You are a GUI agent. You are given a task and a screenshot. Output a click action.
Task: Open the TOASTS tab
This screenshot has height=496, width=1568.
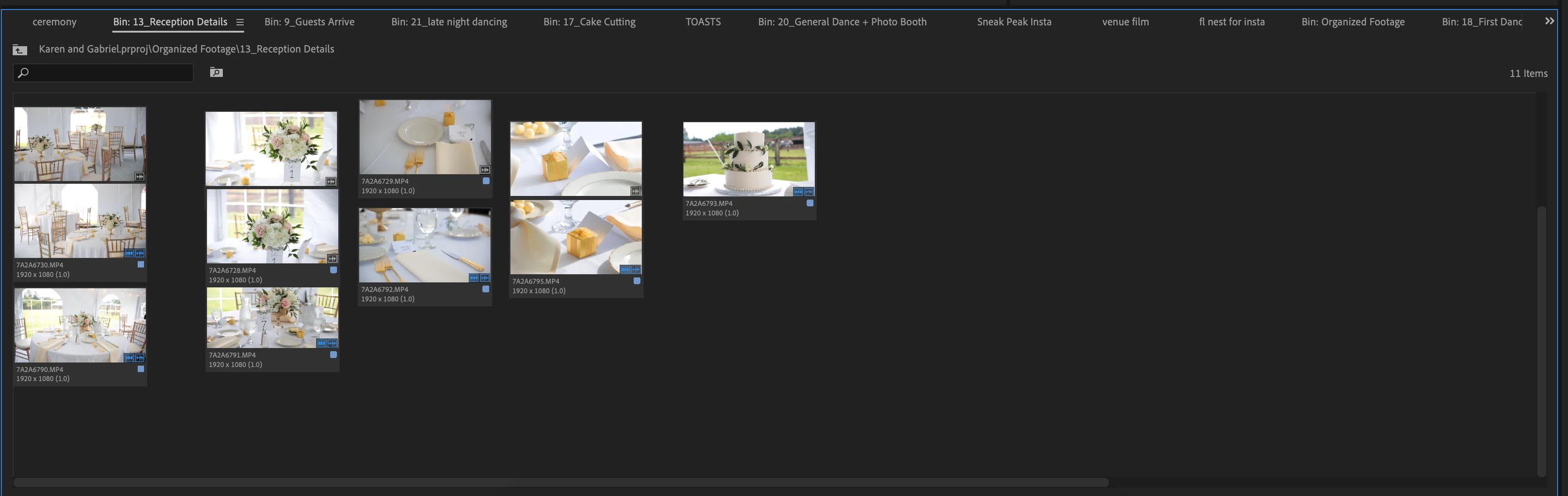[702, 22]
